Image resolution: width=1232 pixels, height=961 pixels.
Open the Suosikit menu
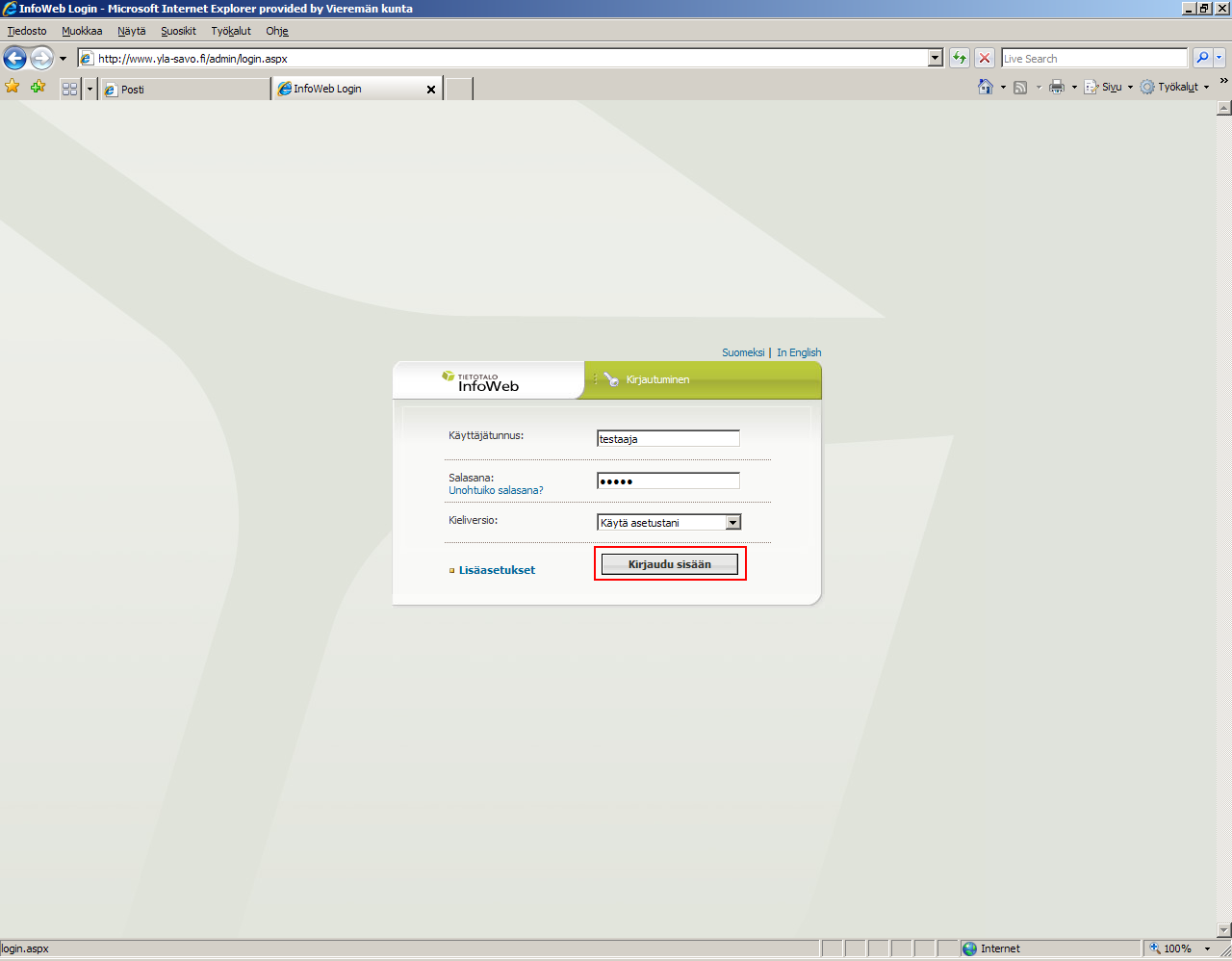tap(178, 31)
